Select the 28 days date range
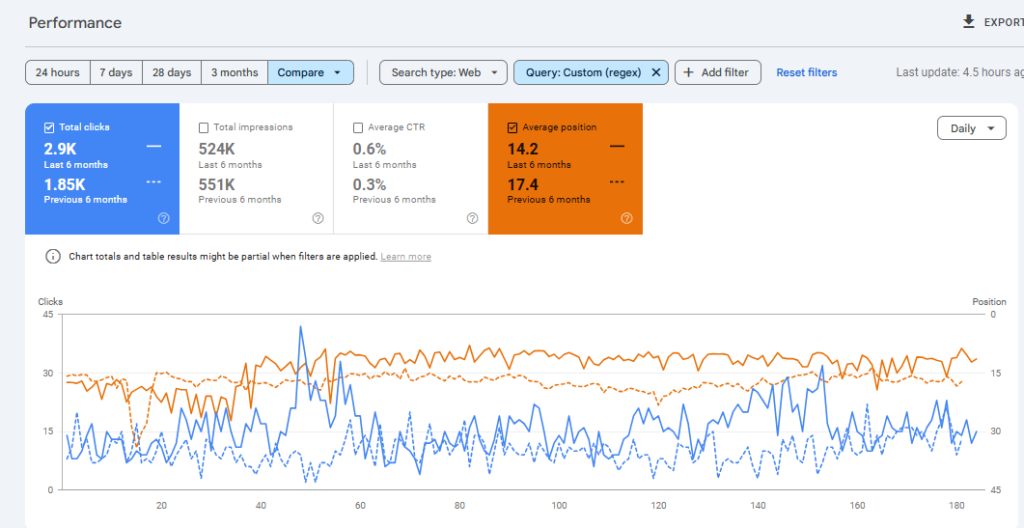1024x528 pixels. [x=171, y=72]
